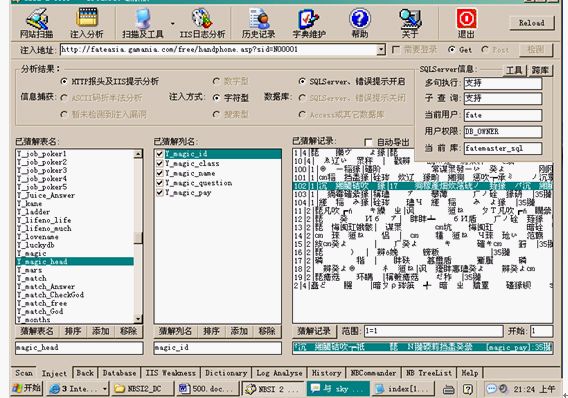Open the IIS日志分析 log analysis tool
Image resolution: width=568 pixels, height=398 pixels.
(x=202, y=23)
